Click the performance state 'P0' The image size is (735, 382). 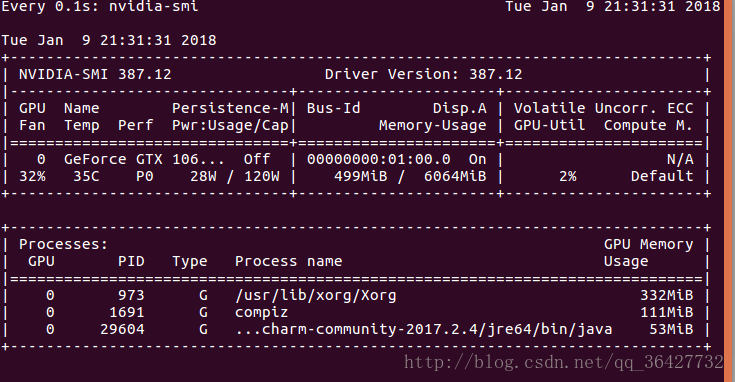[x=144, y=176]
